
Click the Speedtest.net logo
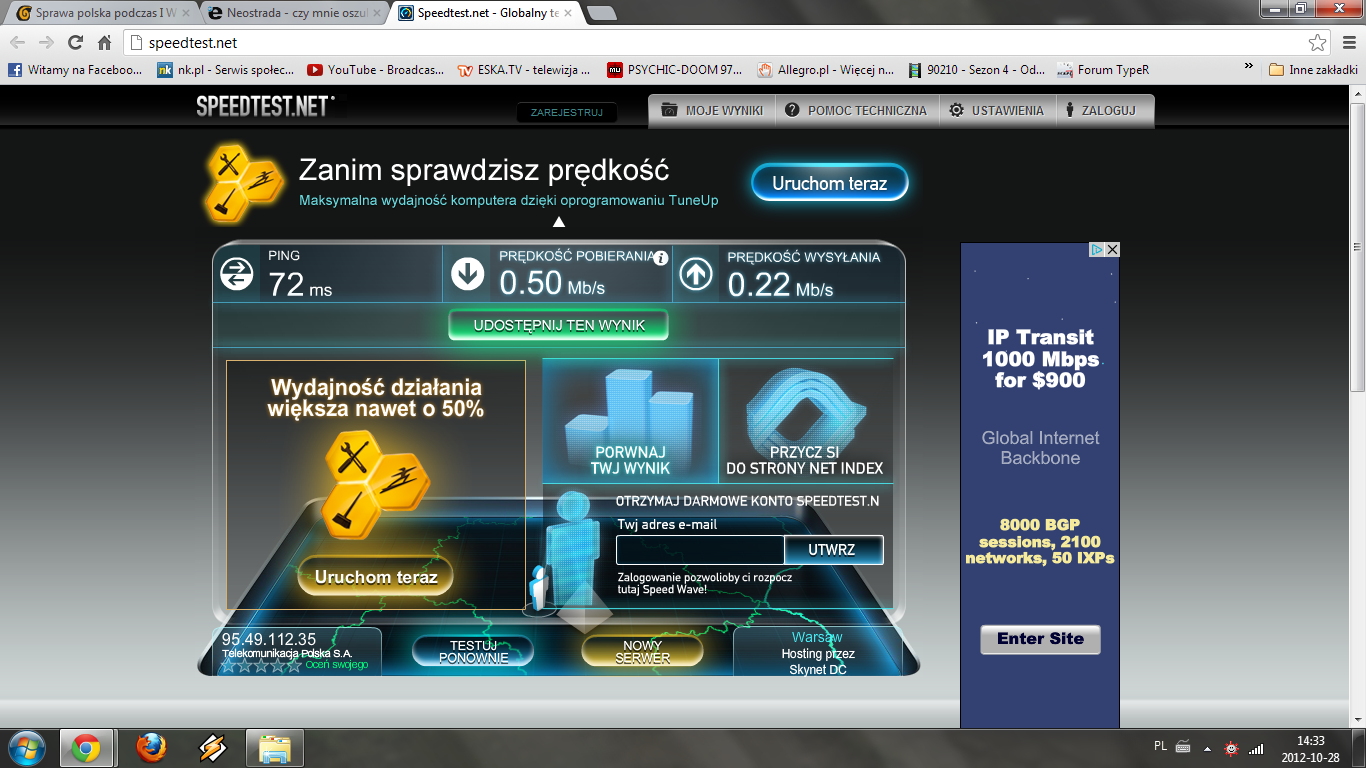[265, 107]
